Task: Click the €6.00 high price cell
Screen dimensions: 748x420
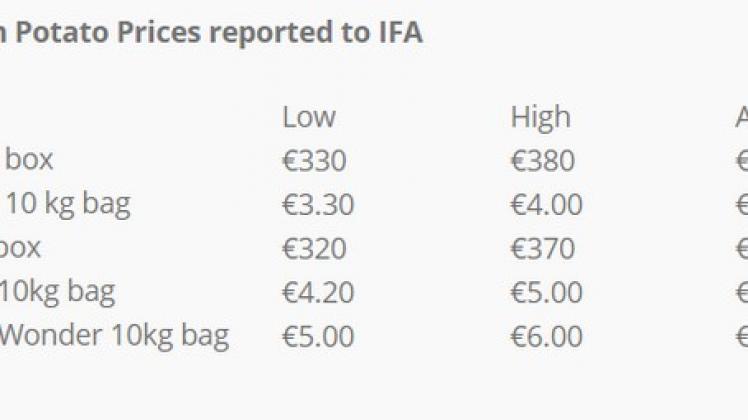Action: [546, 336]
